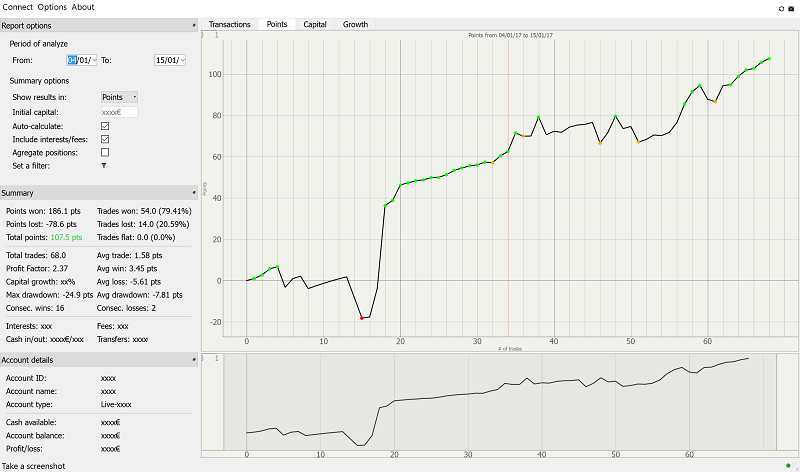Click the Account ID label
Screen dimensions: 800x472
click(26, 378)
